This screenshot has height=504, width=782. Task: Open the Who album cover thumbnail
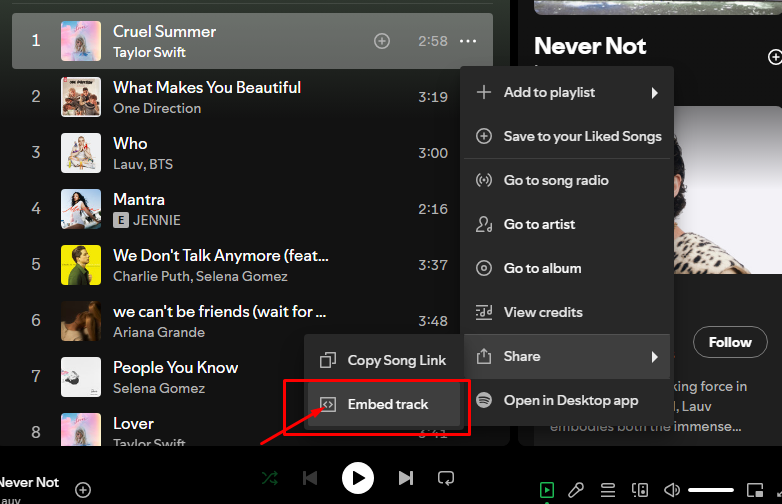(x=81, y=153)
